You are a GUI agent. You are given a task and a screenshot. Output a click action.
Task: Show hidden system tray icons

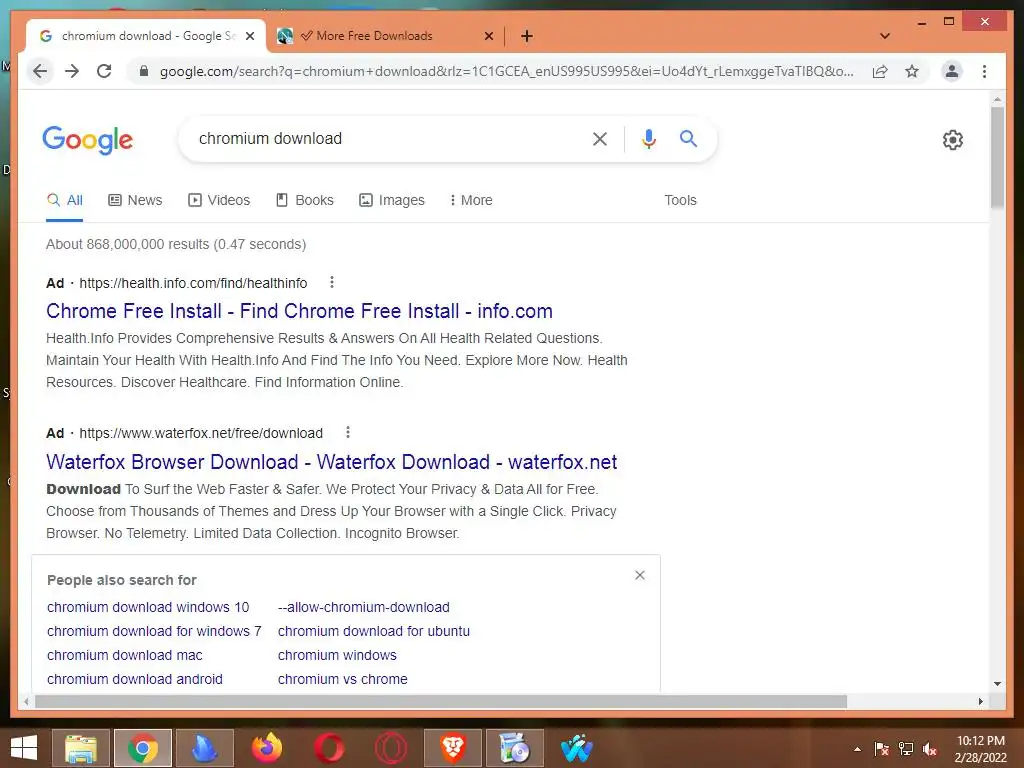point(857,749)
